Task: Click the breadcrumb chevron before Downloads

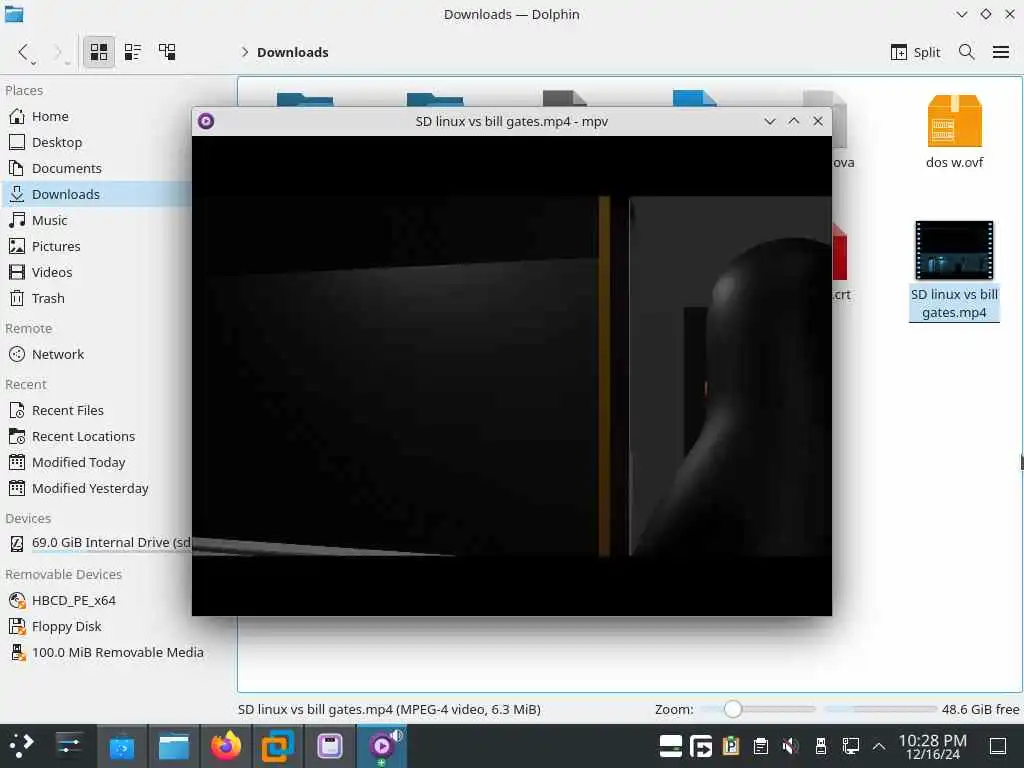Action: tap(245, 52)
